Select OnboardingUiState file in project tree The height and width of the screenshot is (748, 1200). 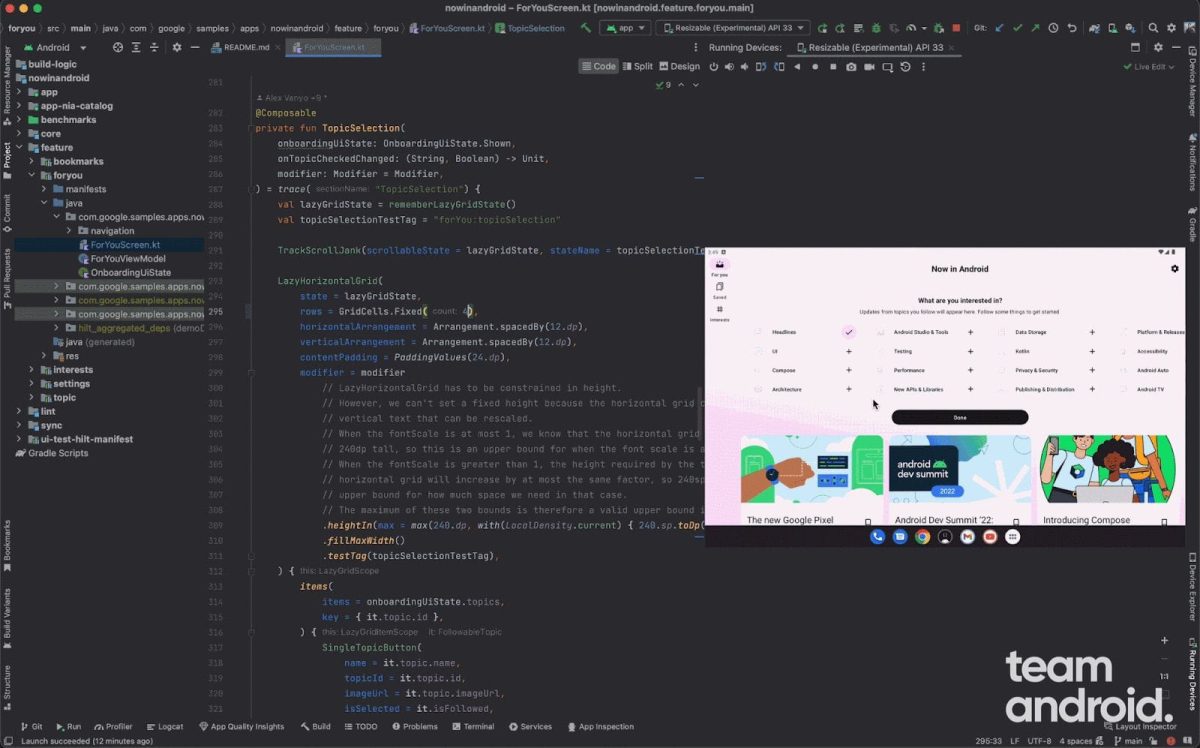(x=124, y=272)
